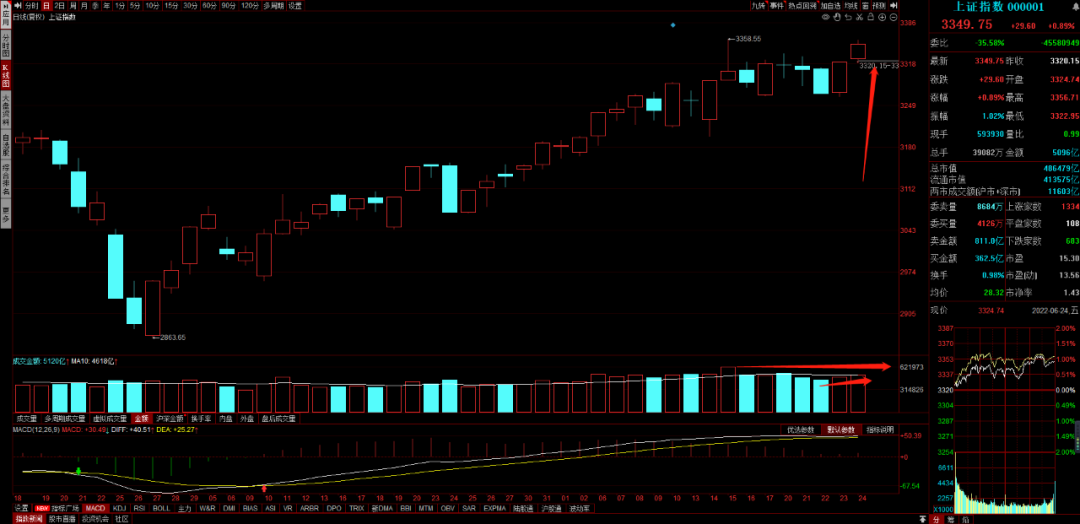Click the 分 mini chart tab at bottom right
The width and height of the screenshot is (1080, 524).
click(x=936, y=519)
